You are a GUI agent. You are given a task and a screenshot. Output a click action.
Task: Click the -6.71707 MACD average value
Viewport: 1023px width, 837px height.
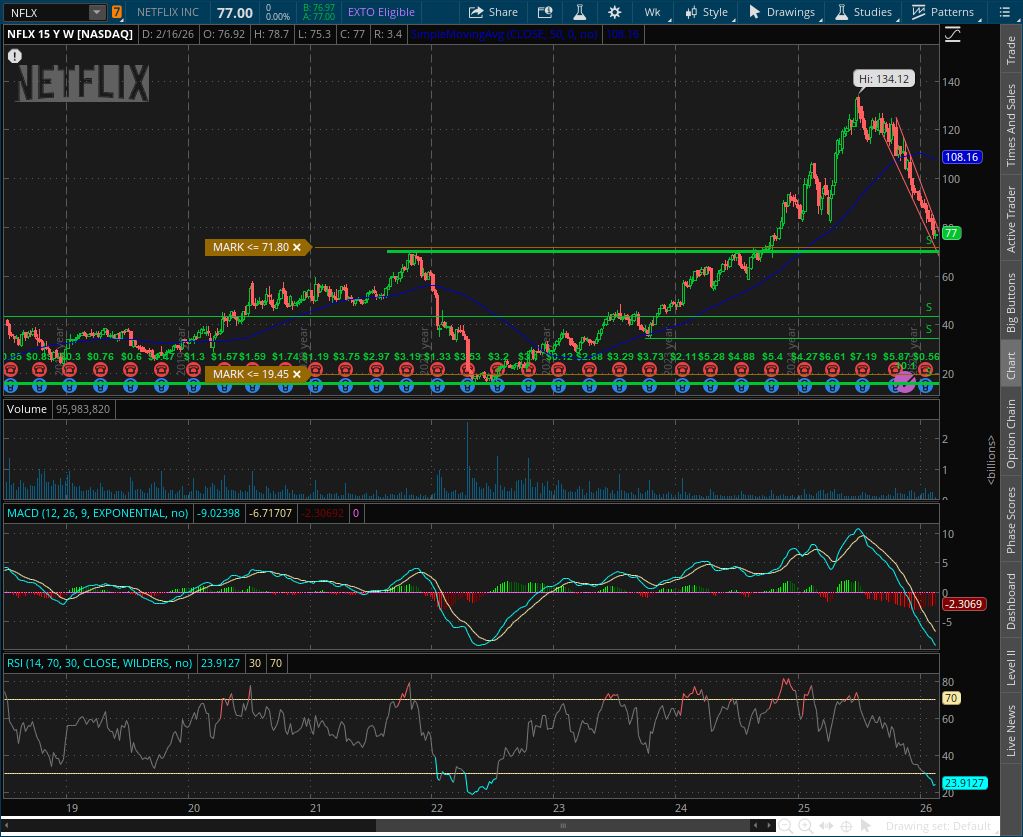pos(270,513)
